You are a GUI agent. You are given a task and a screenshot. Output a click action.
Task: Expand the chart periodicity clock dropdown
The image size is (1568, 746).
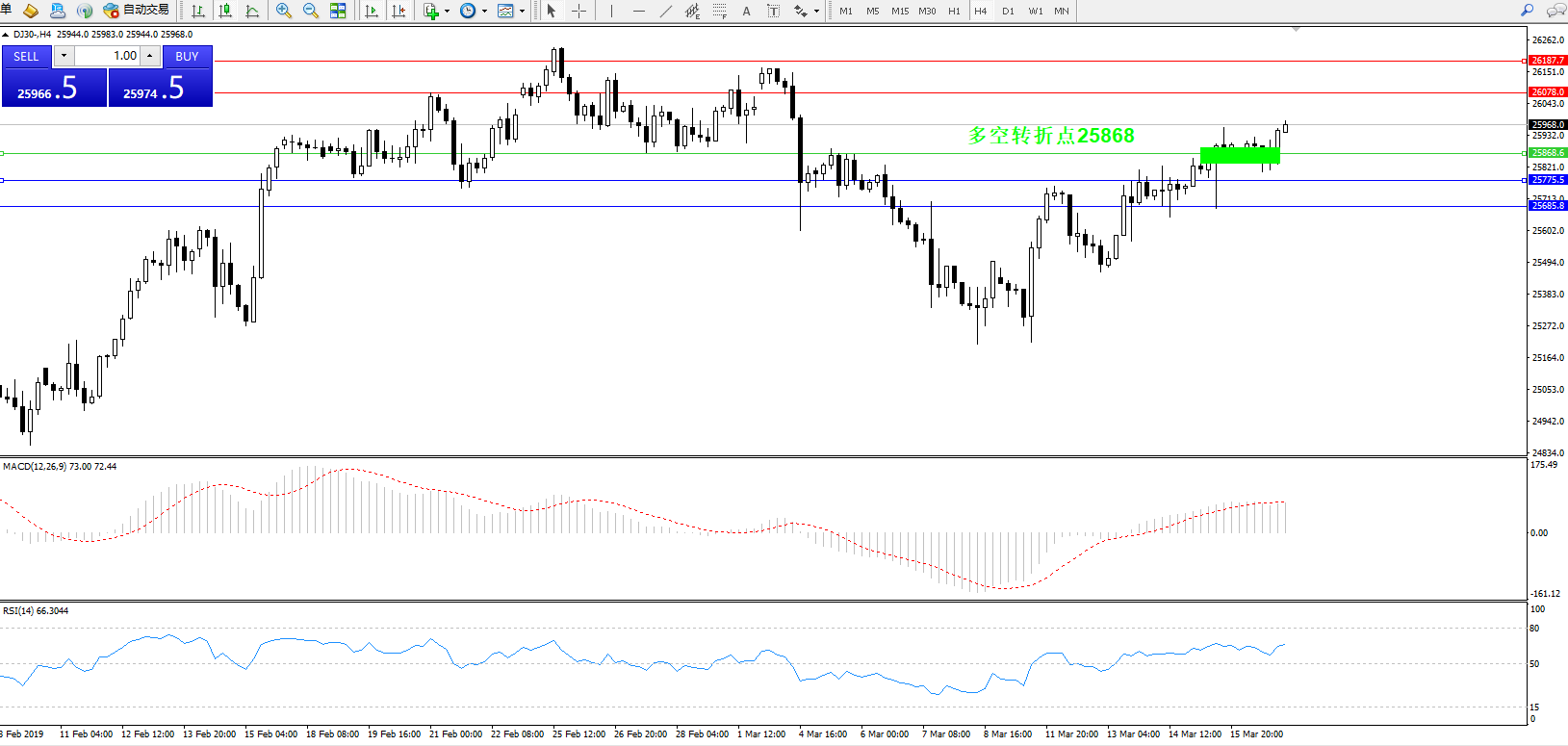484,12
